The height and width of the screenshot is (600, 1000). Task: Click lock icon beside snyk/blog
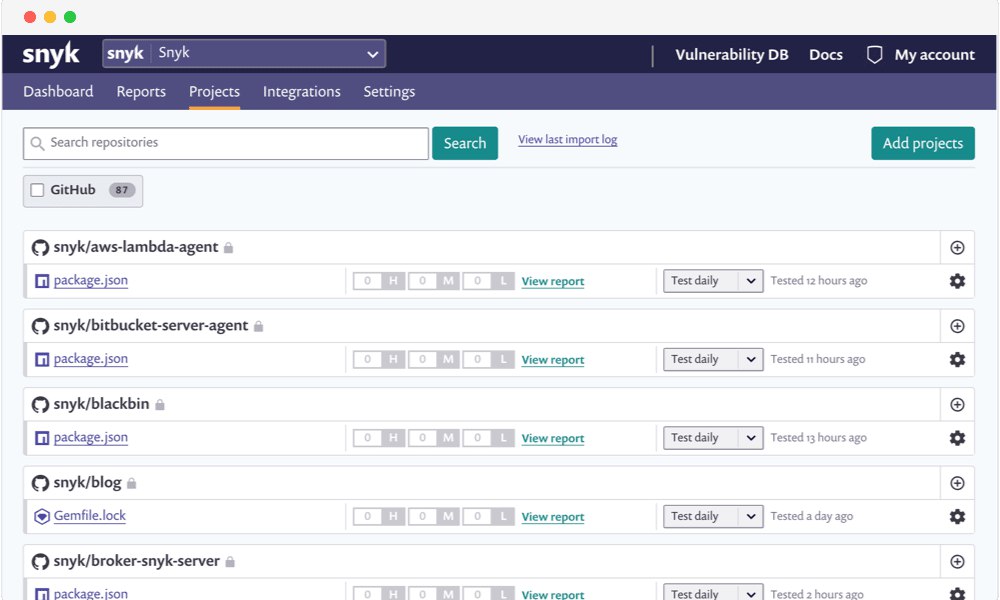(131, 483)
